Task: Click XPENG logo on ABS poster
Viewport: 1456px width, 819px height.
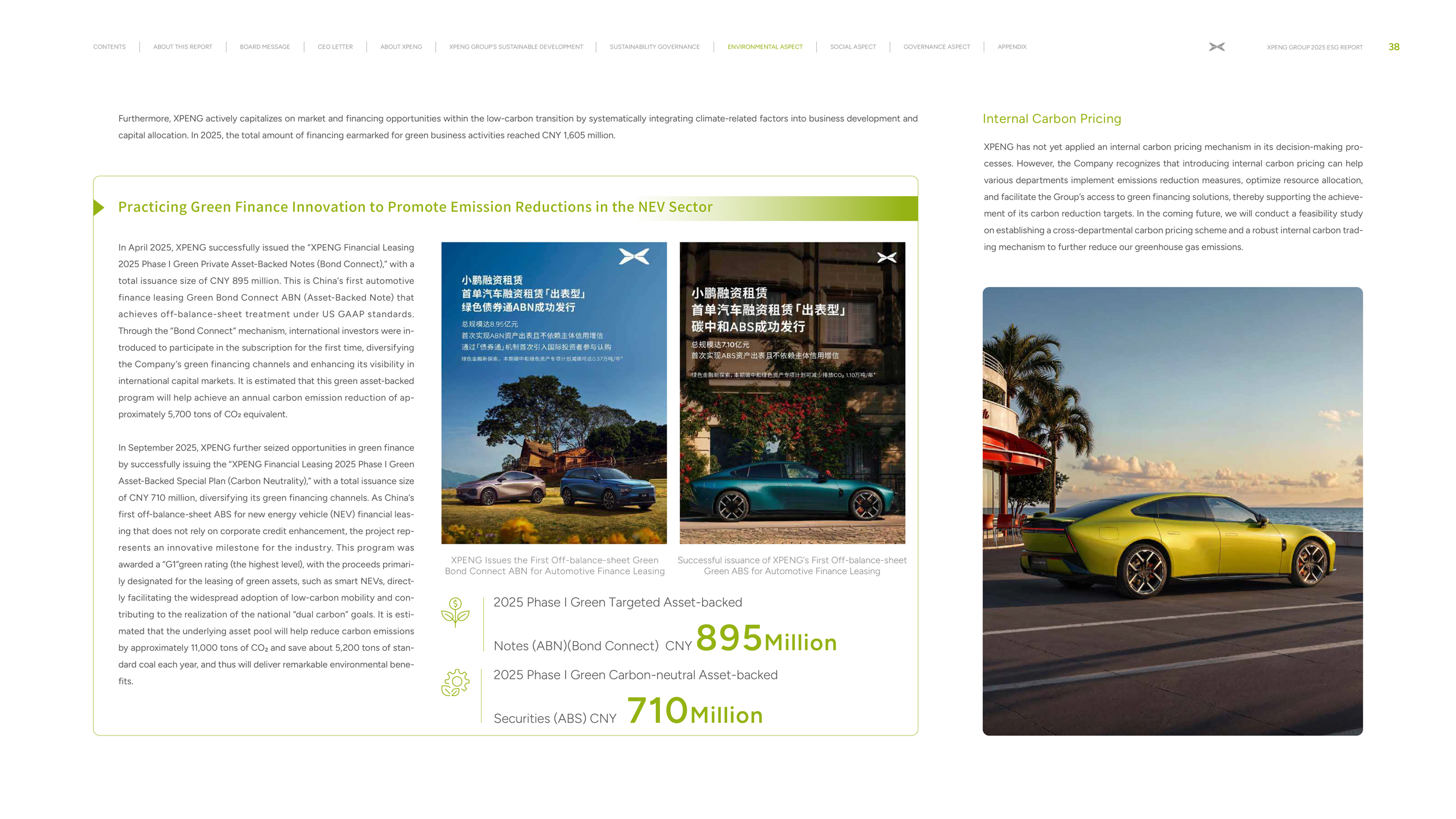Action: click(x=886, y=258)
